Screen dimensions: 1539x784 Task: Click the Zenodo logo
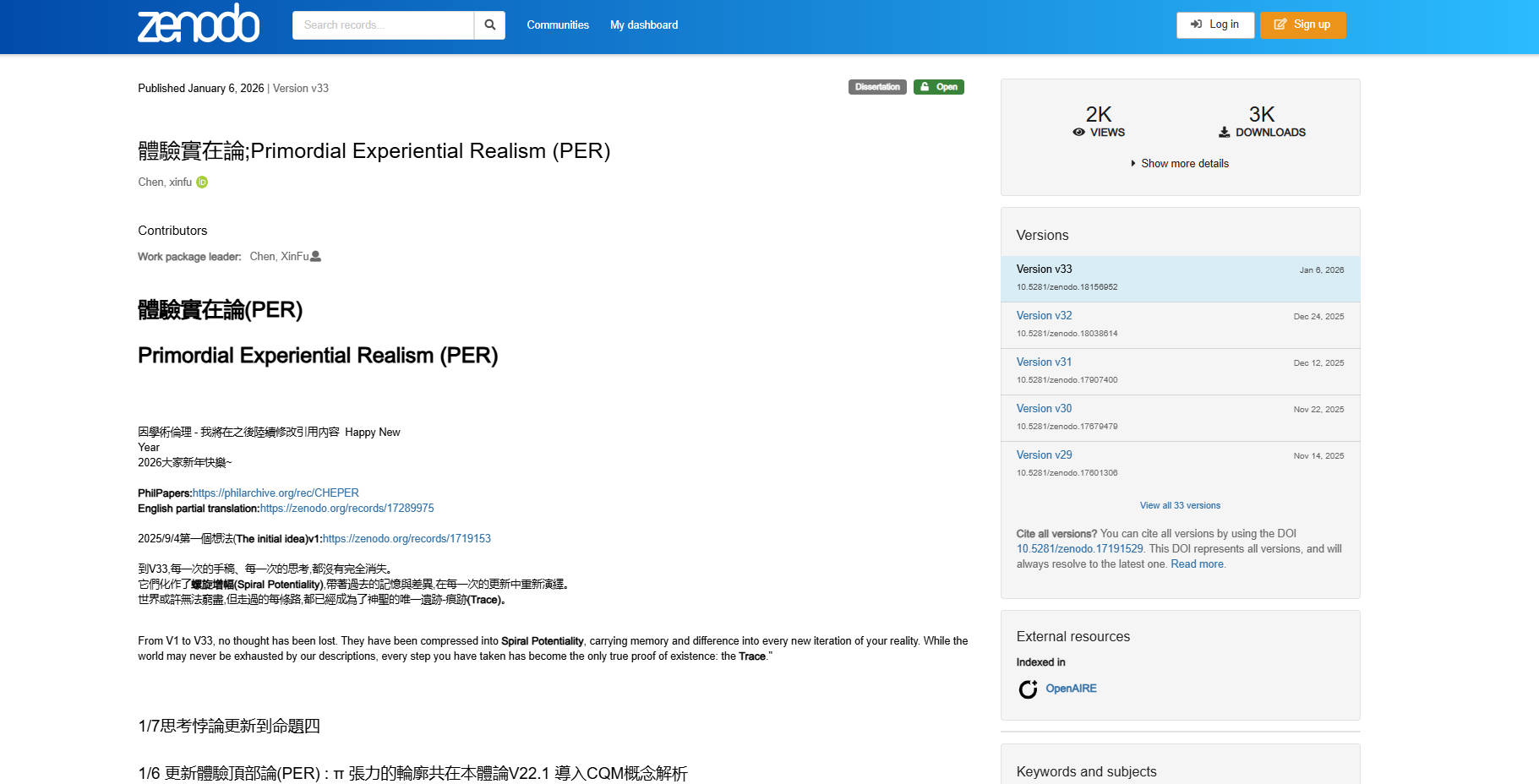[x=199, y=24]
